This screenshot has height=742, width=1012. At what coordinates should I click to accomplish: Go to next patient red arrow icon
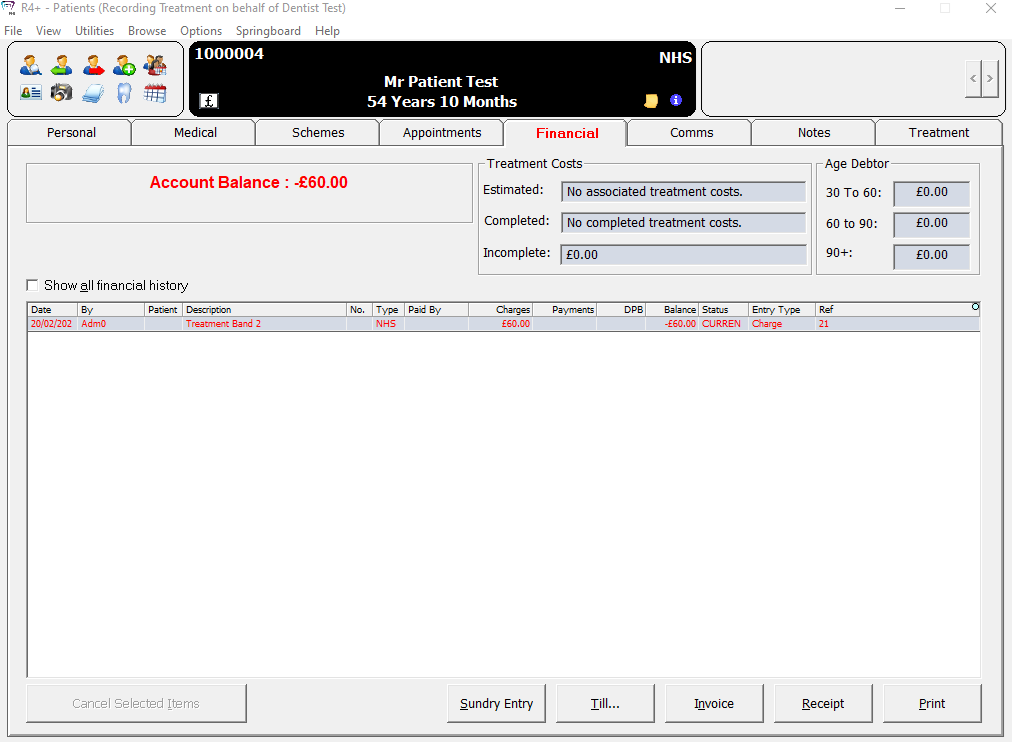(x=93, y=65)
